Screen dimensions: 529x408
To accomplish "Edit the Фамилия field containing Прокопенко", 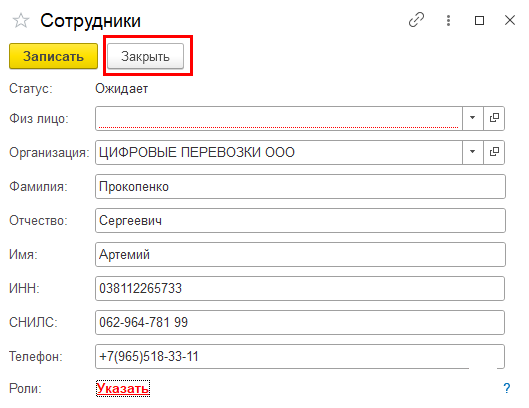I will [x=300, y=186].
